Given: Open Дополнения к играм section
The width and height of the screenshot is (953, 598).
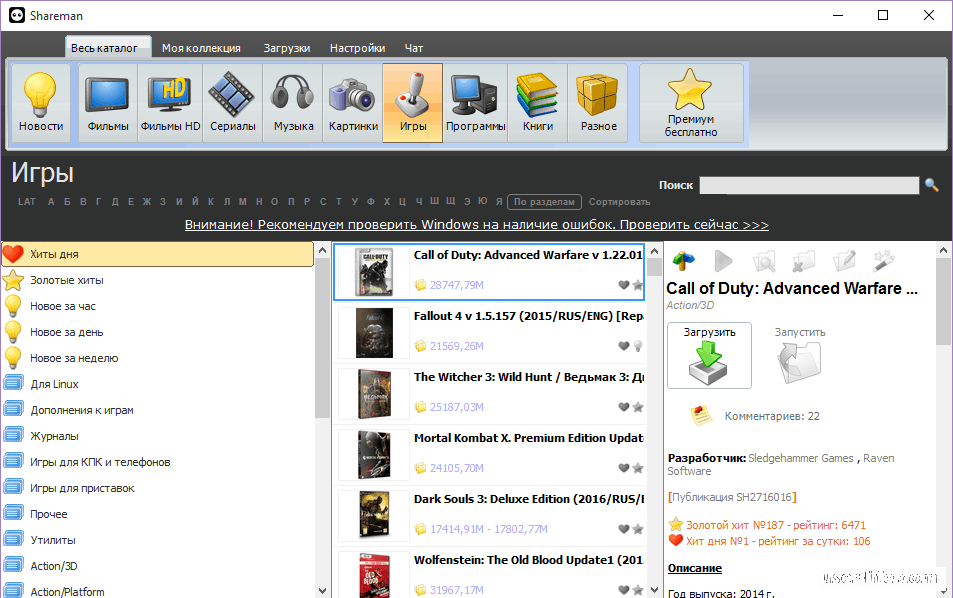Looking at the screenshot, I should point(157,410).
